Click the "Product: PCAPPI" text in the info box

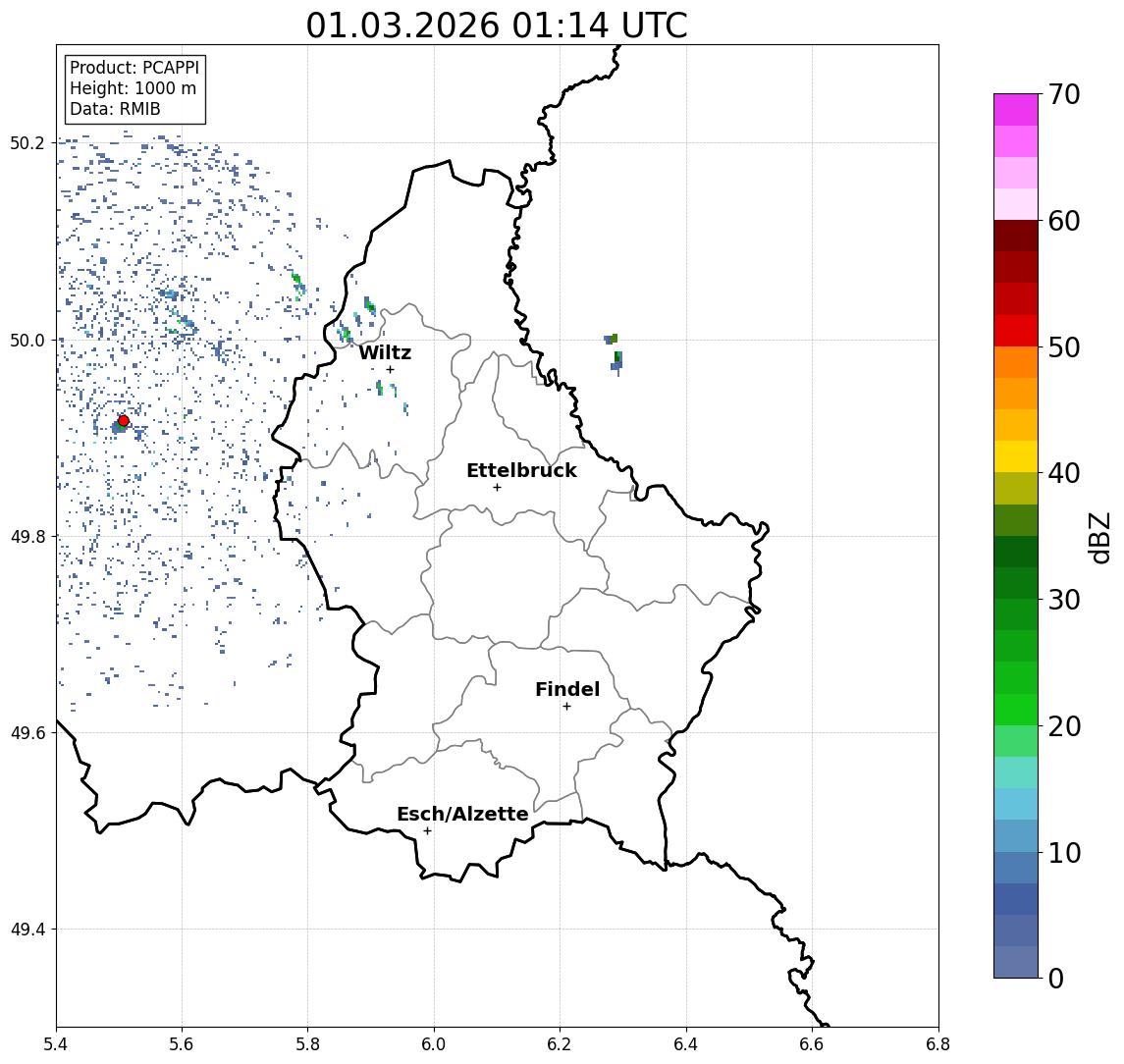pyautogui.click(x=134, y=68)
